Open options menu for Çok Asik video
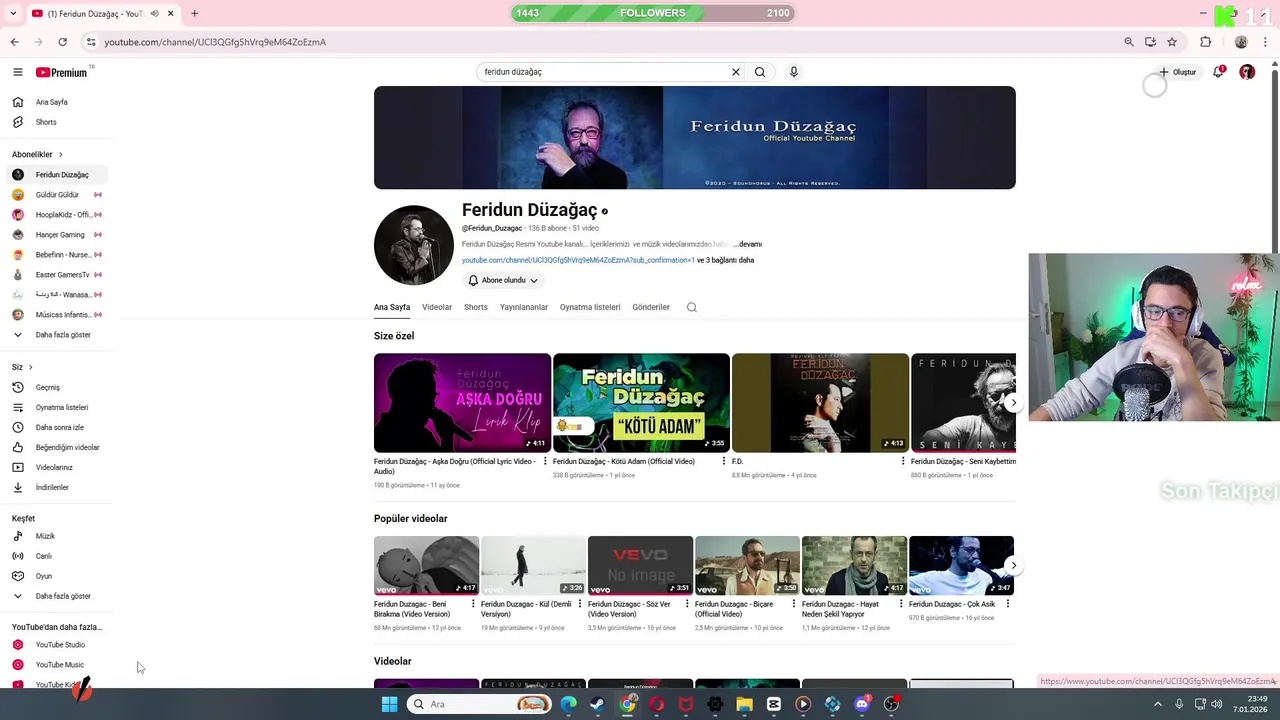 click(1008, 604)
